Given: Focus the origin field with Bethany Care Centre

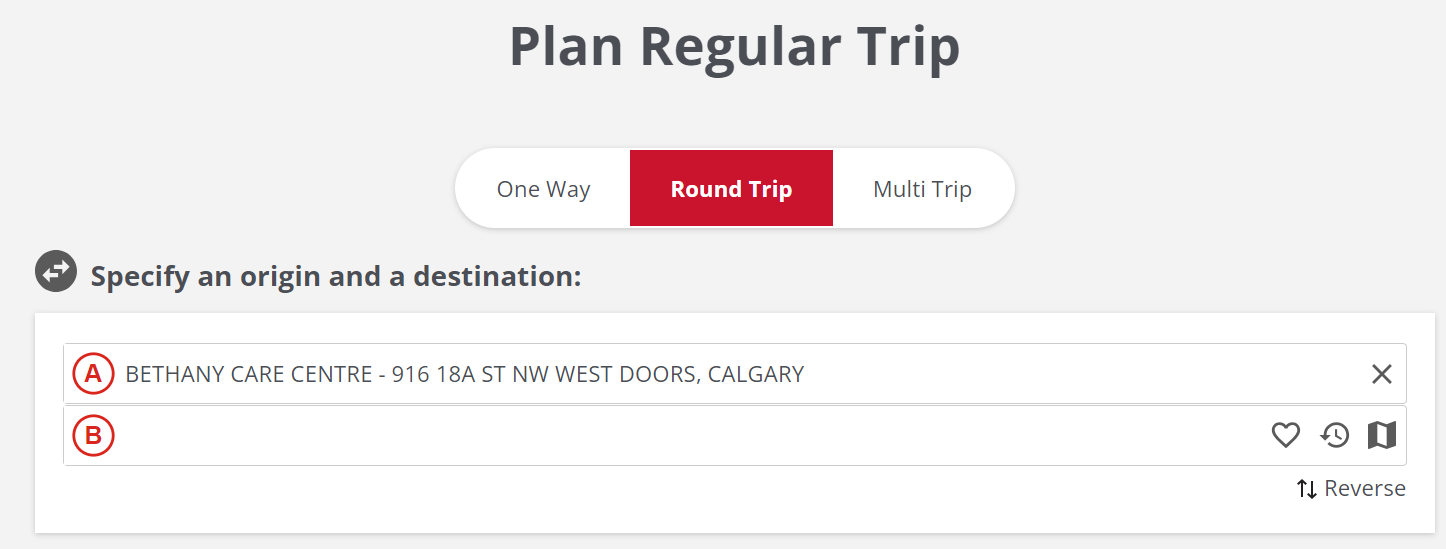Looking at the screenshot, I should [x=600, y=374].
